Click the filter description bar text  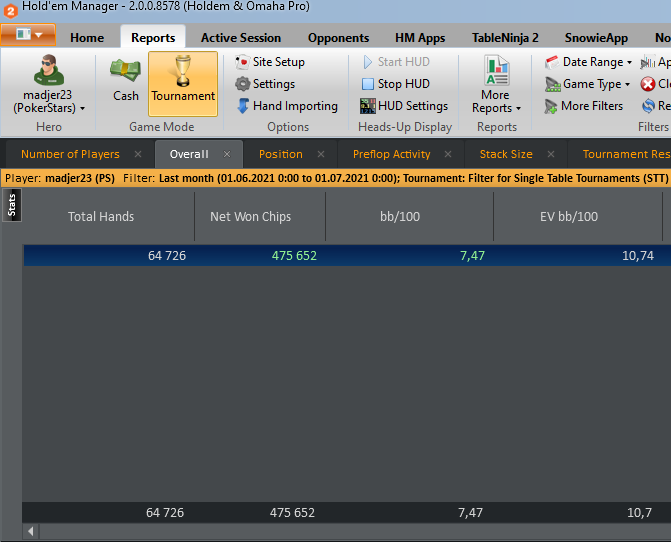[x=336, y=178]
